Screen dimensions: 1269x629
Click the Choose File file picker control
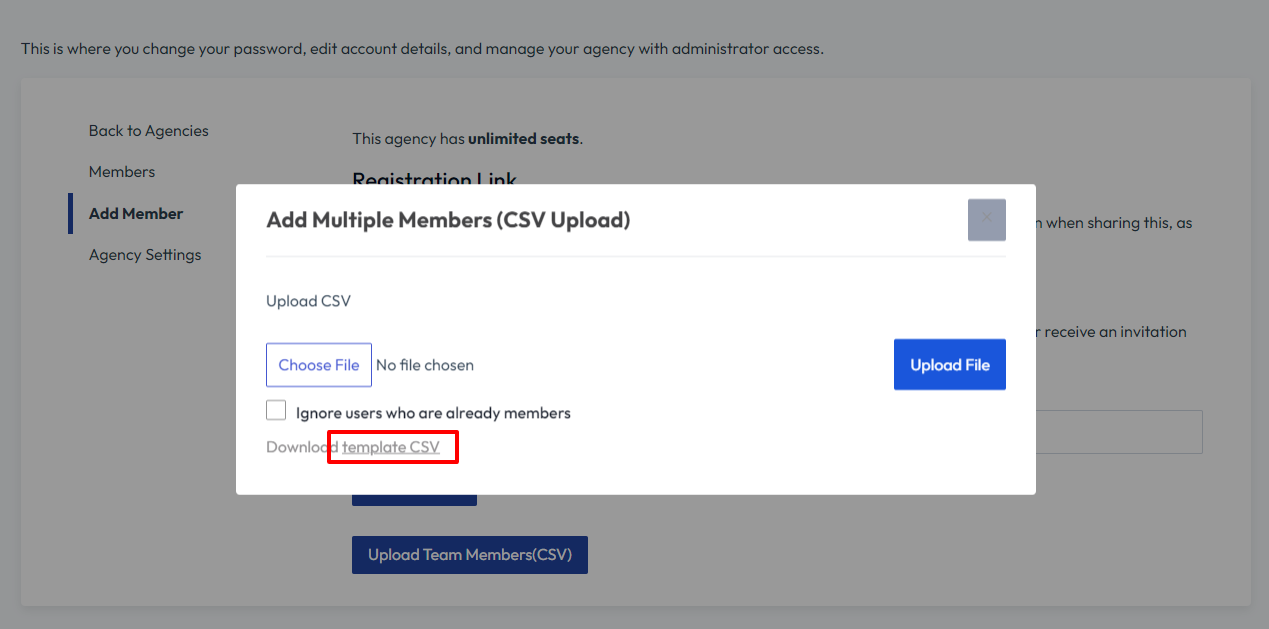[x=318, y=364]
